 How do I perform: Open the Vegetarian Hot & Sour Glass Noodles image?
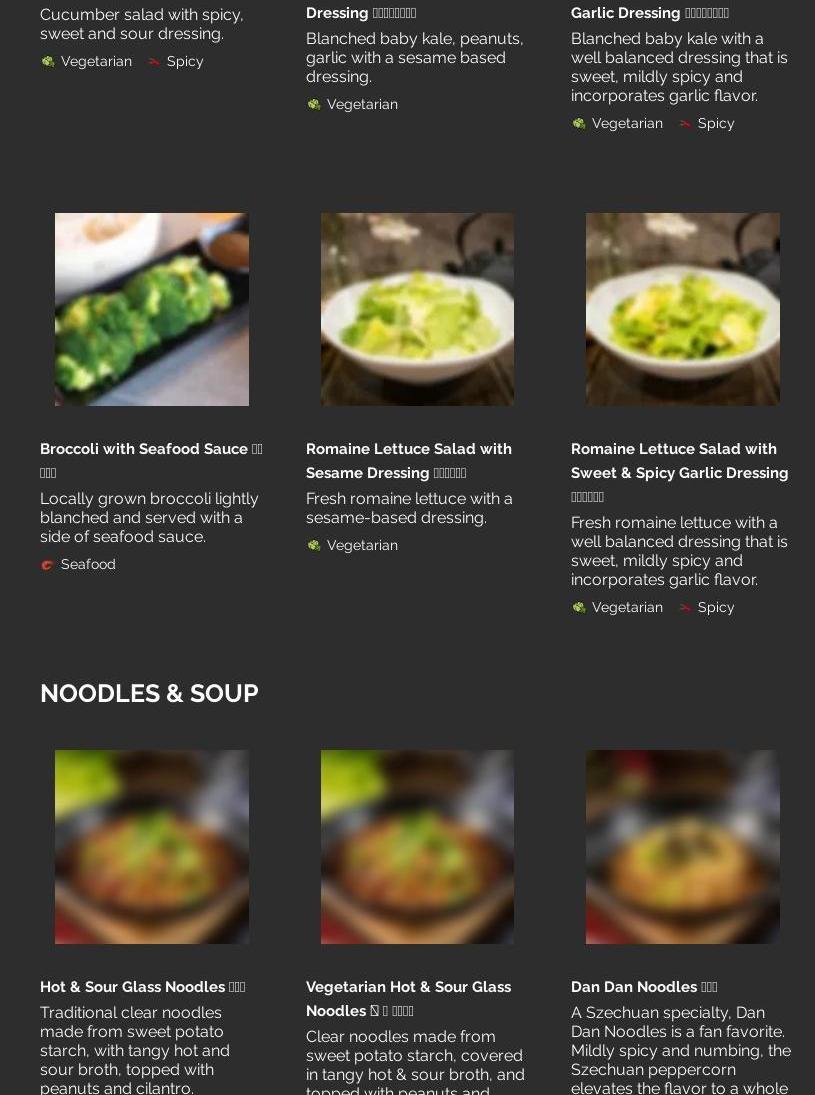click(417, 847)
